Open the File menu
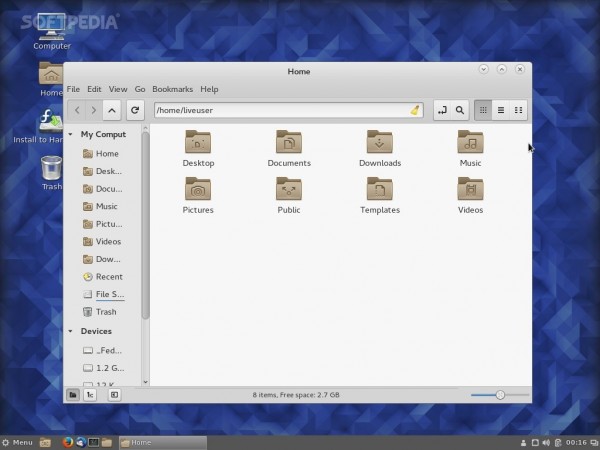The height and width of the screenshot is (450, 600). [x=73, y=89]
